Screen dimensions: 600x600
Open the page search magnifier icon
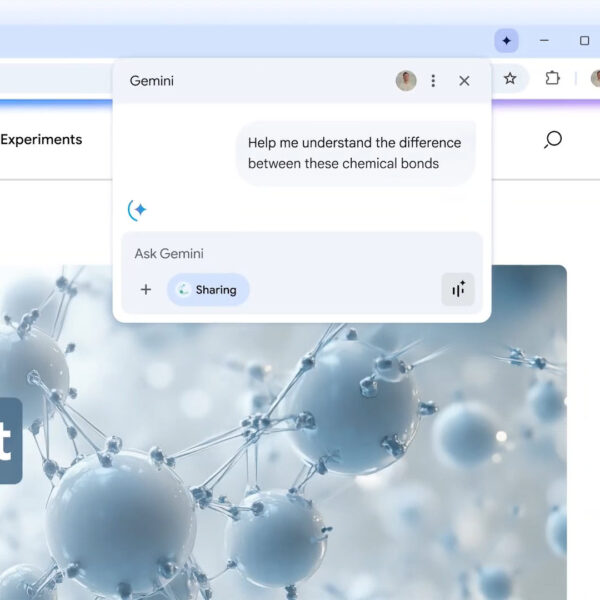point(553,139)
